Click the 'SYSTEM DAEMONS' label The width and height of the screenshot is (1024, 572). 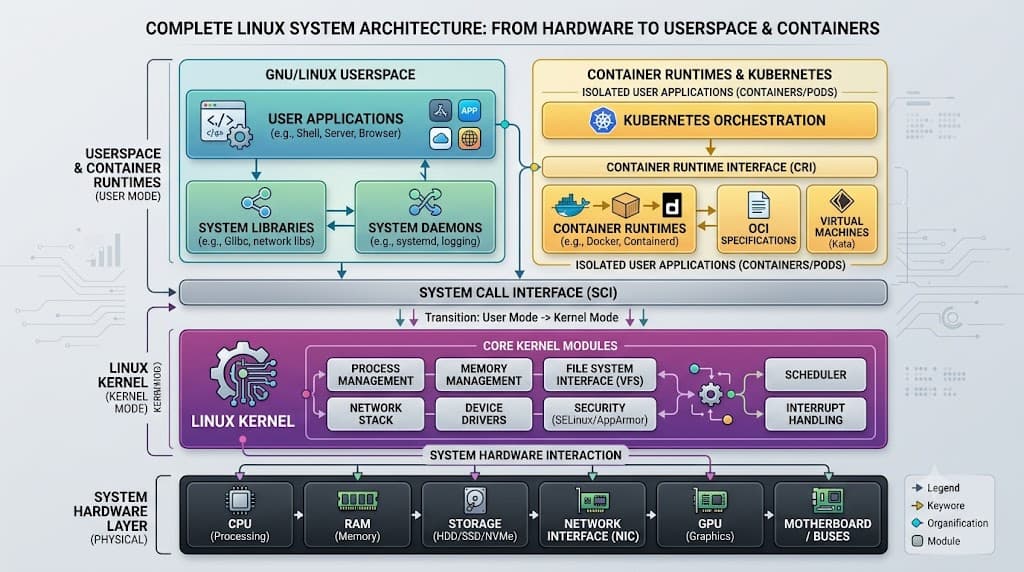[x=425, y=228]
